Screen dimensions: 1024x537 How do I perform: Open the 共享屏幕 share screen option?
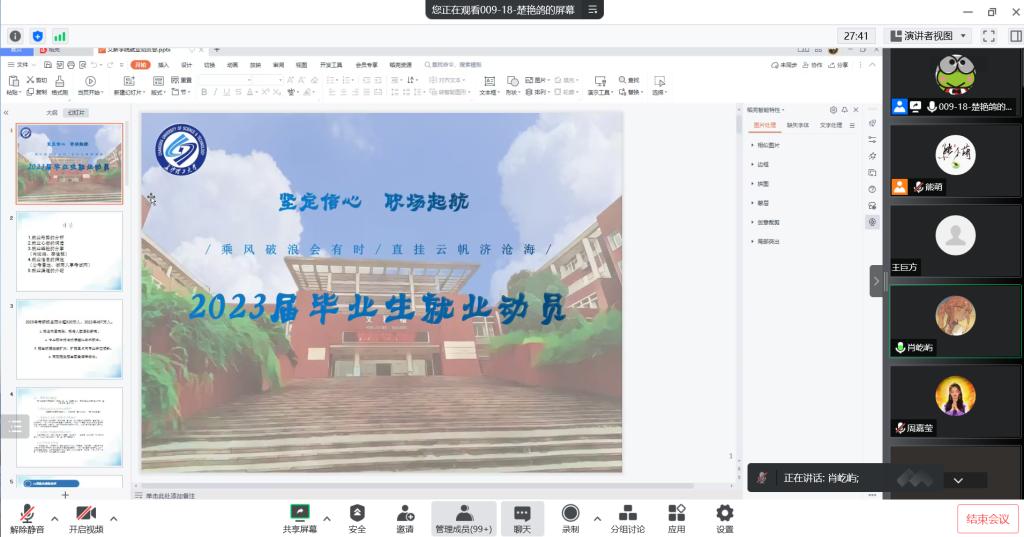299,518
